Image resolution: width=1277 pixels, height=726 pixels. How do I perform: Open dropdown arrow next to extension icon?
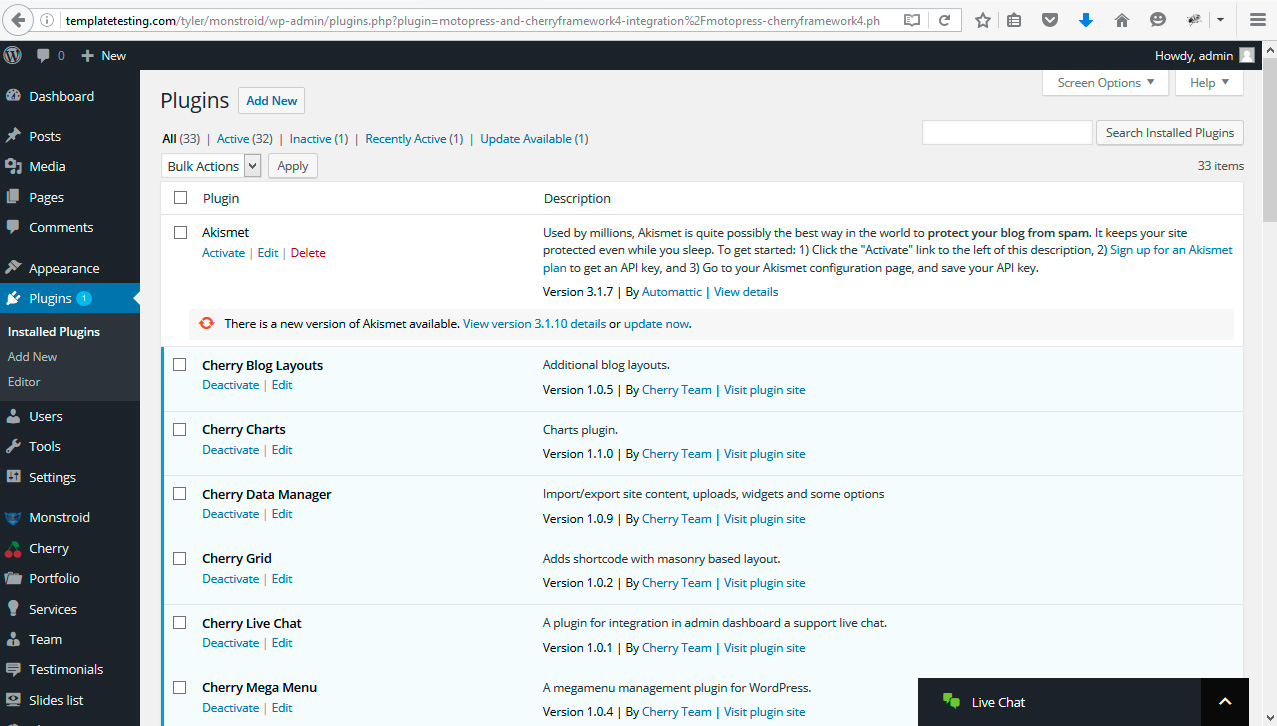1221,20
